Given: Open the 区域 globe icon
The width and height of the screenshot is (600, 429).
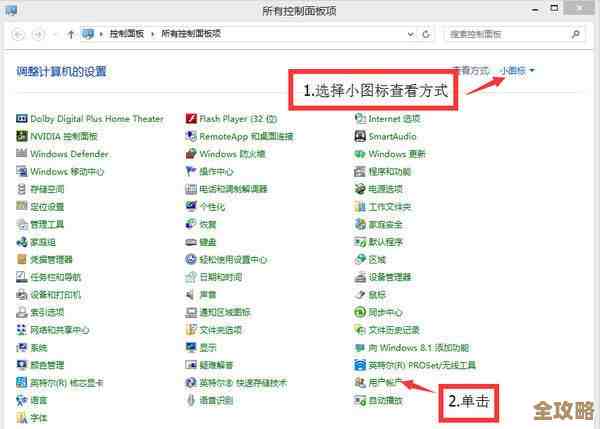Looking at the screenshot, I should pyautogui.click(x=360, y=259).
